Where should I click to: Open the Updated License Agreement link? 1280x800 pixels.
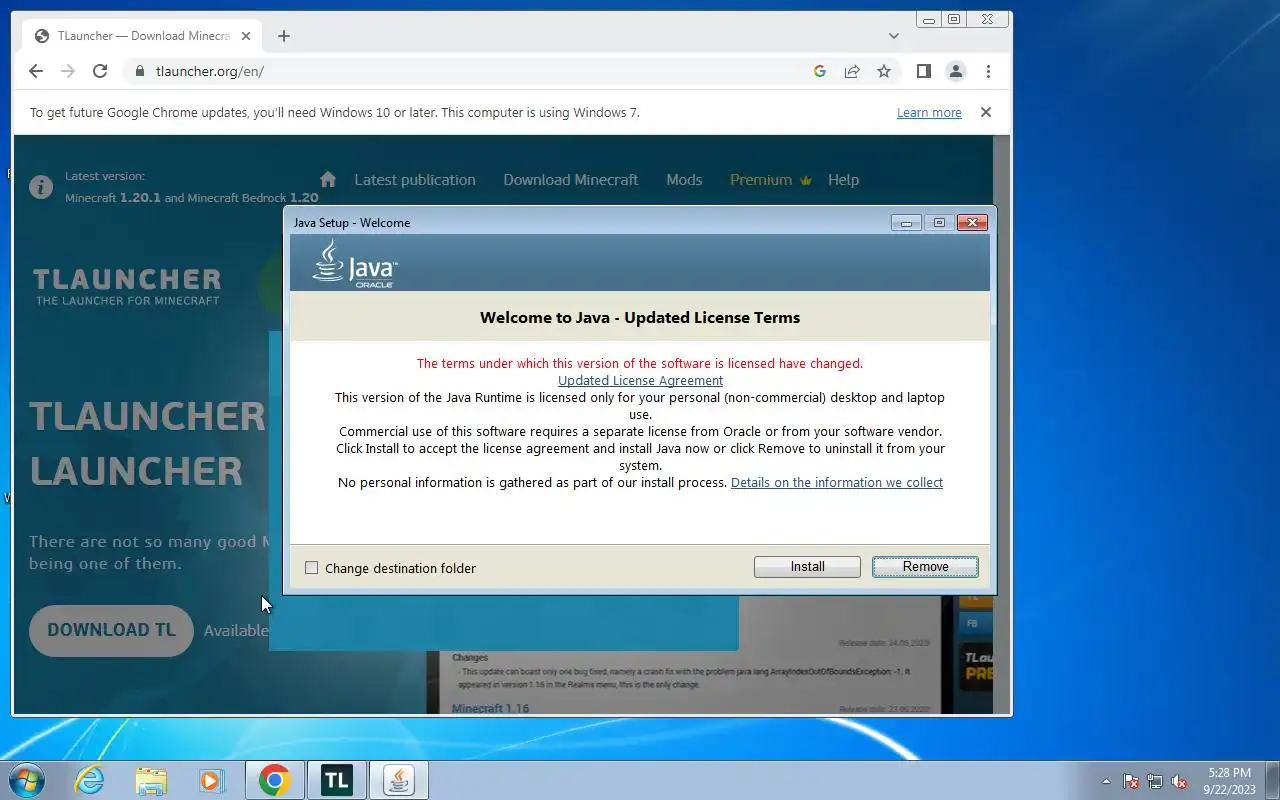point(640,381)
